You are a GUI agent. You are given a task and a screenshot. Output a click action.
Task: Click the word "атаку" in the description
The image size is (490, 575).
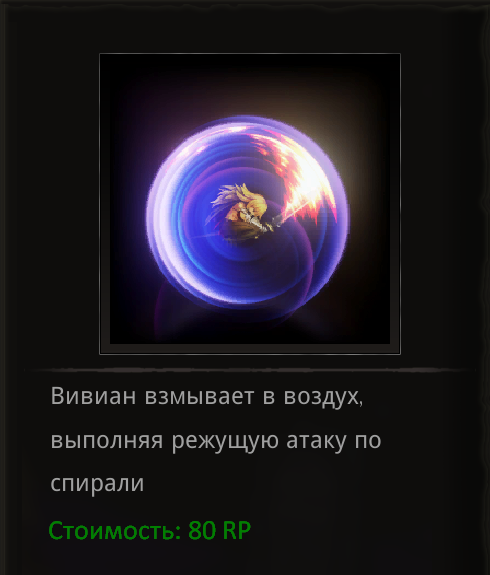316,441
